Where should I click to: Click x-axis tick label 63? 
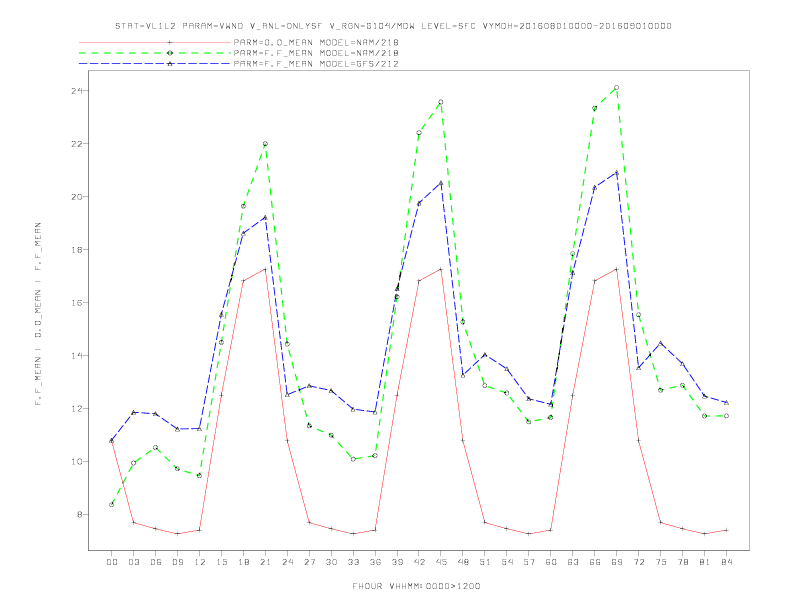click(573, 562)
